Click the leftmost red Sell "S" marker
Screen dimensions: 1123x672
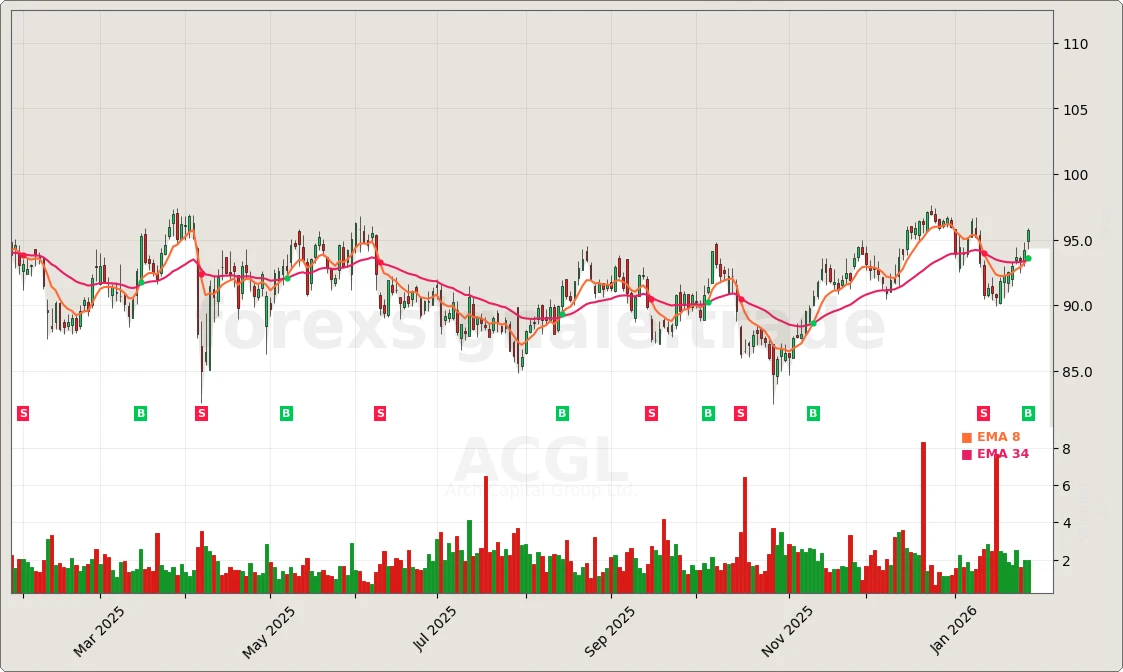click(x=22, y=412)
